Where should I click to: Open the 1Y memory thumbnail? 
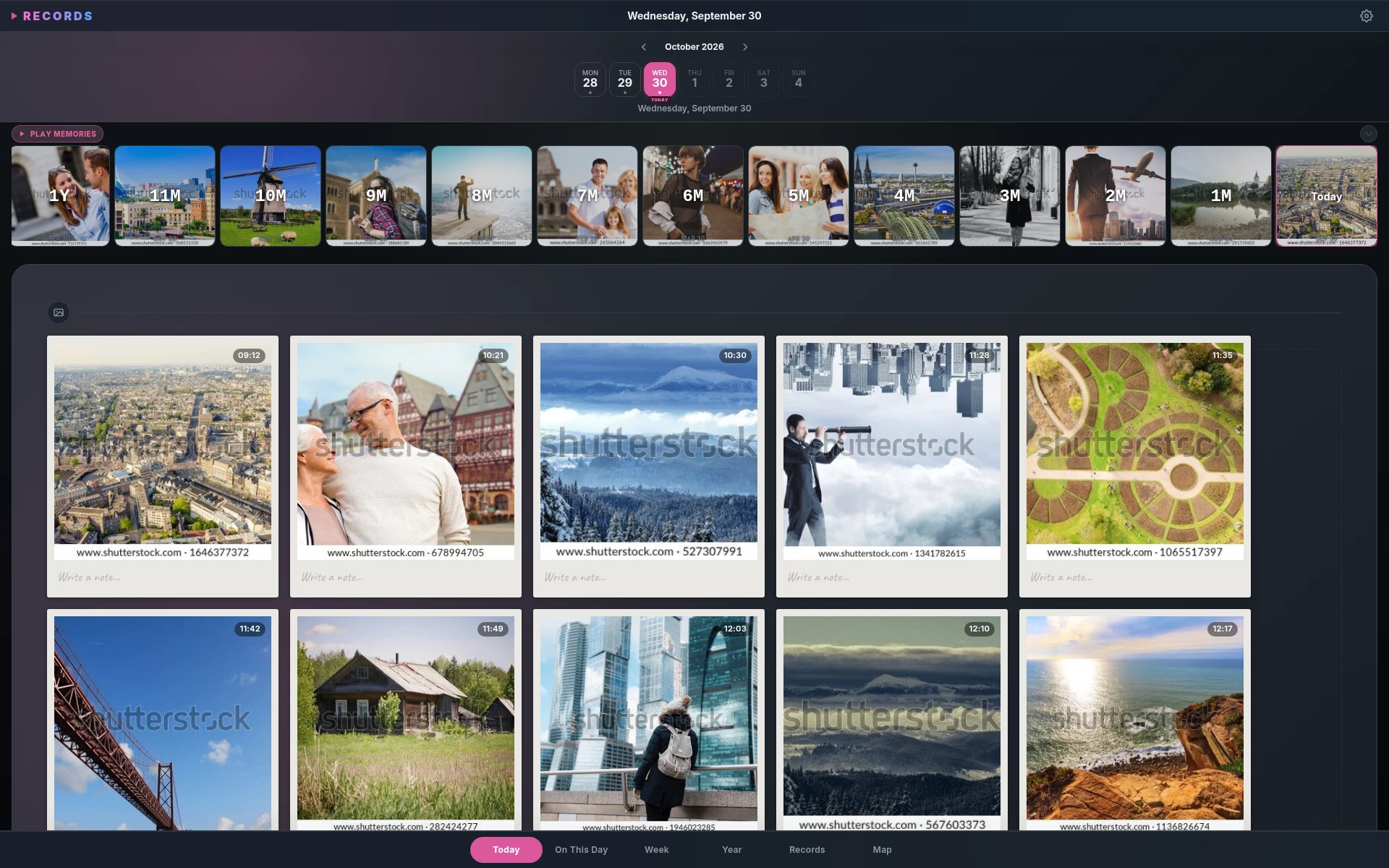pos(60,196)
